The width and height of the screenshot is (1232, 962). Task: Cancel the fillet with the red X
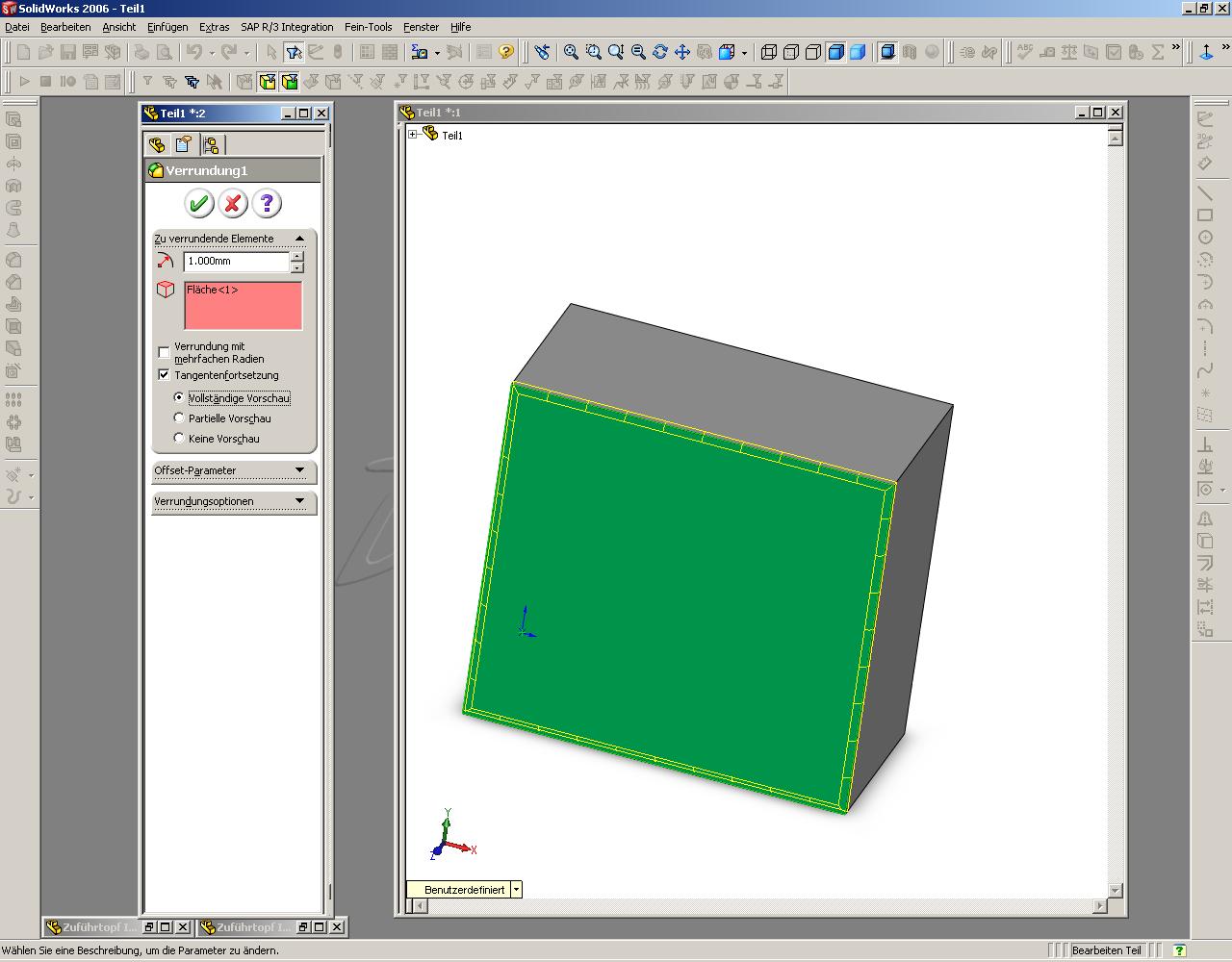pos(233,203)
